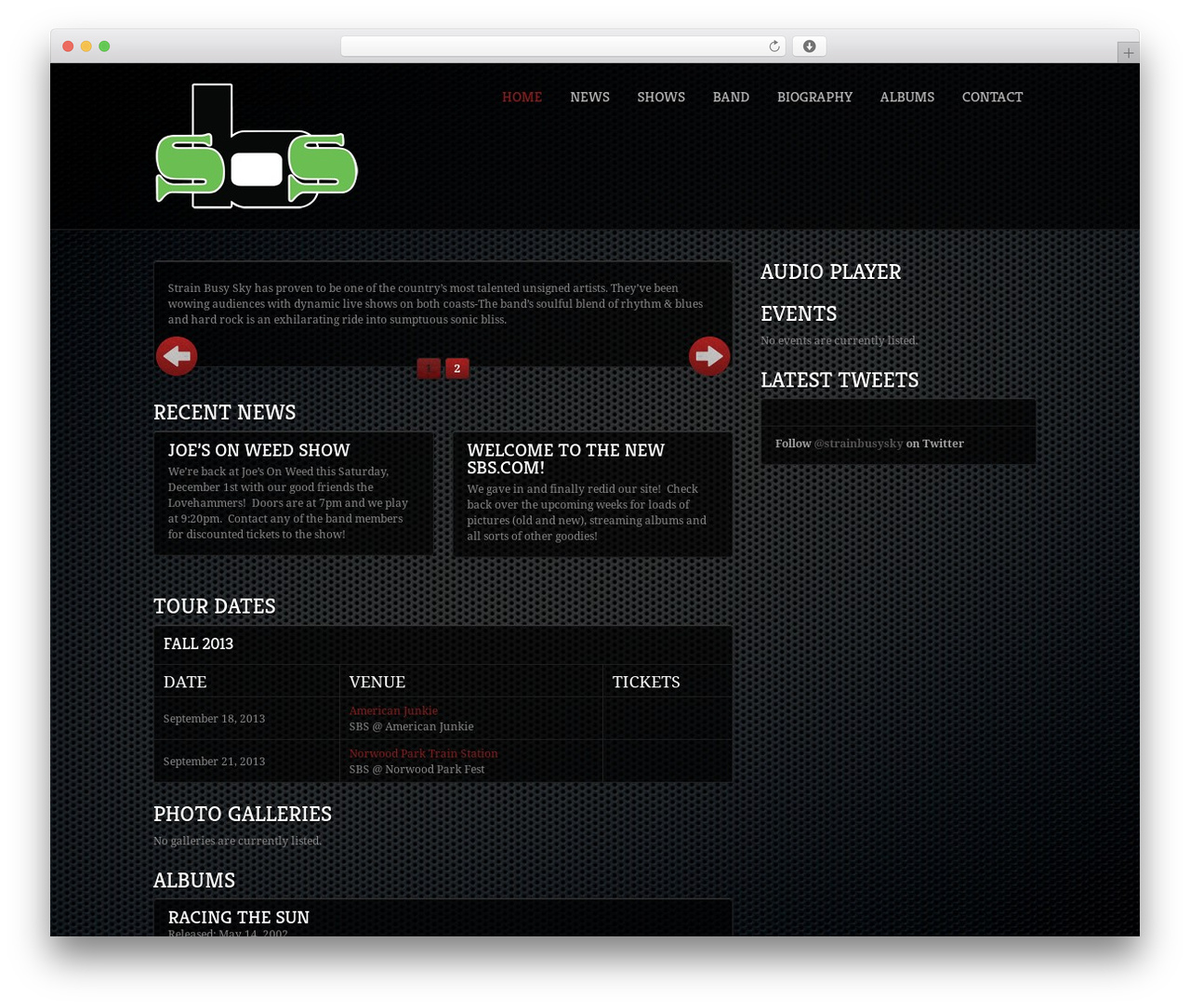Open the Joe's On Weed Show article

click(x=258, y=450)
